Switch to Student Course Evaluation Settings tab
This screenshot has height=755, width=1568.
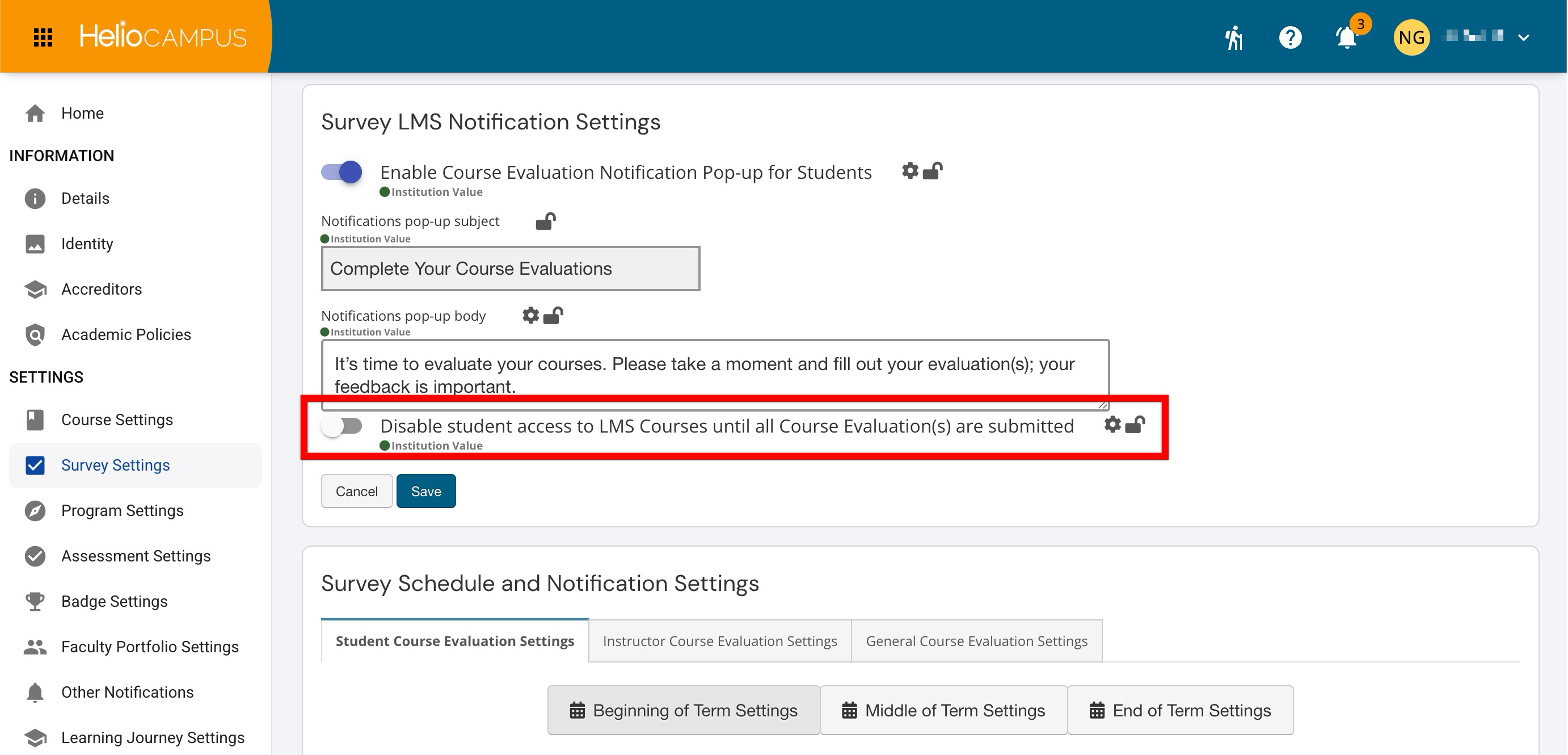(x=455, y=640)
